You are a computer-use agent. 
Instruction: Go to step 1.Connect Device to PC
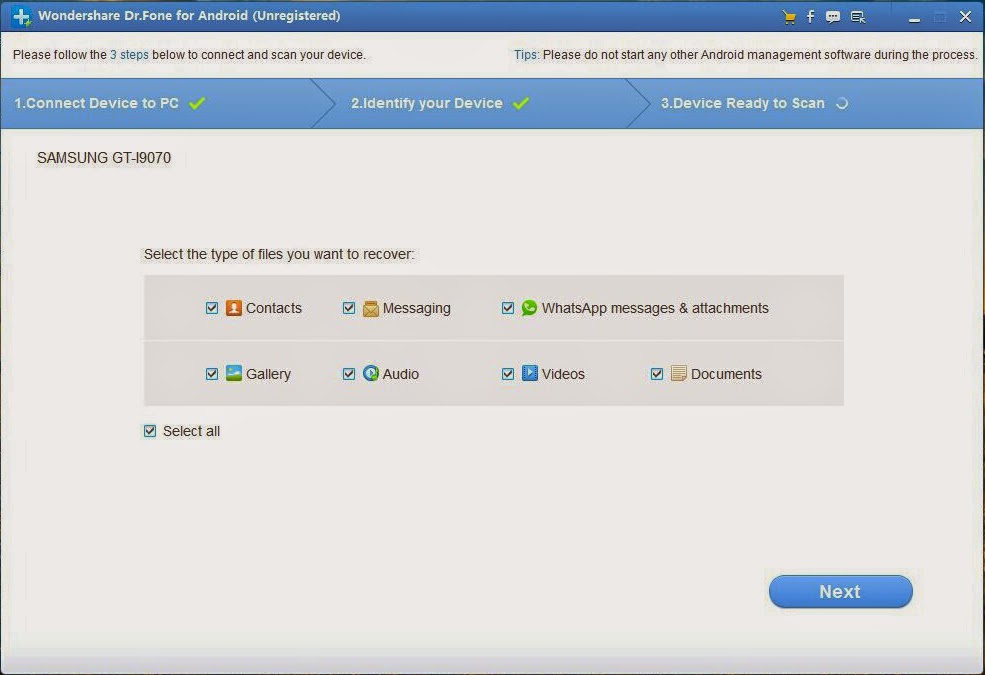pos(96,103)
